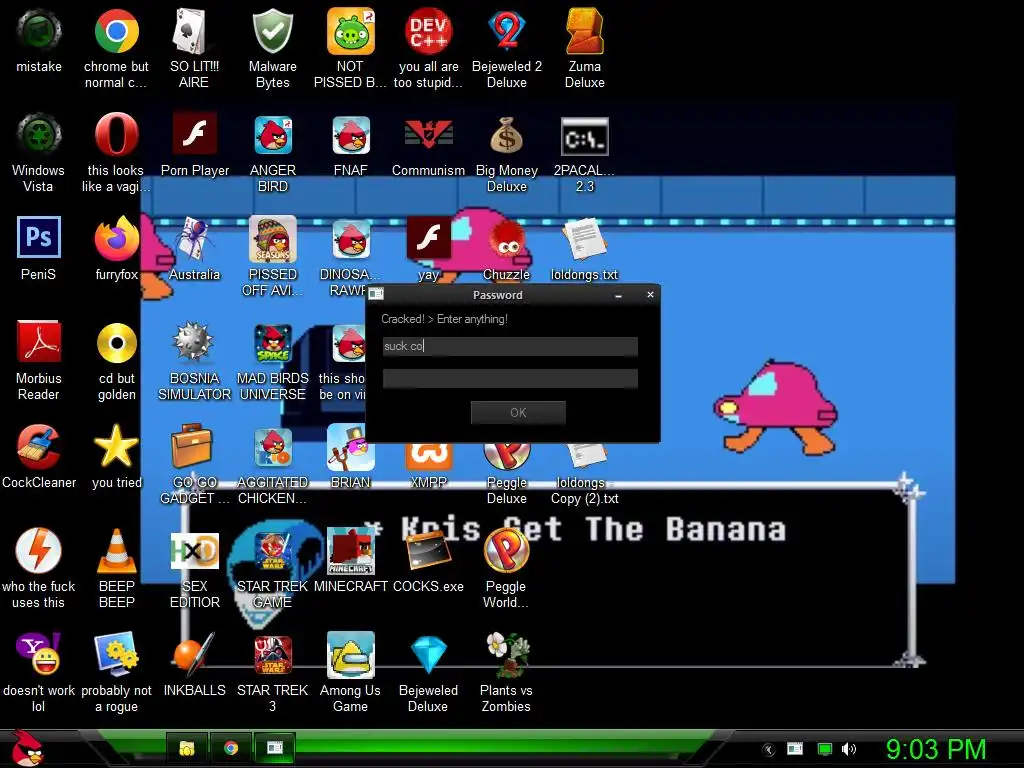Click the Photoshop Ps desktop icon
Image resolution: width=1024 pixels, height=768 pixels.
tap(39, 238)
